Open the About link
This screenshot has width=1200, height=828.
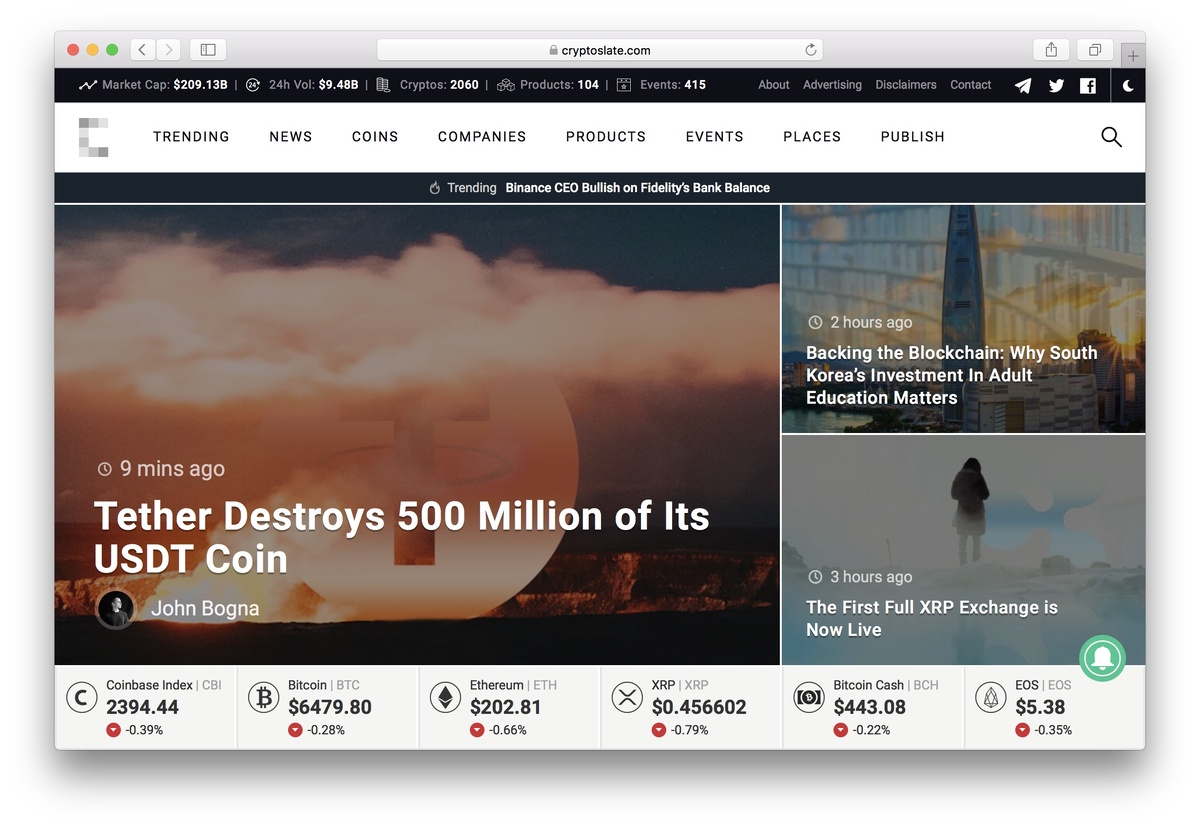tap(774, 85)
